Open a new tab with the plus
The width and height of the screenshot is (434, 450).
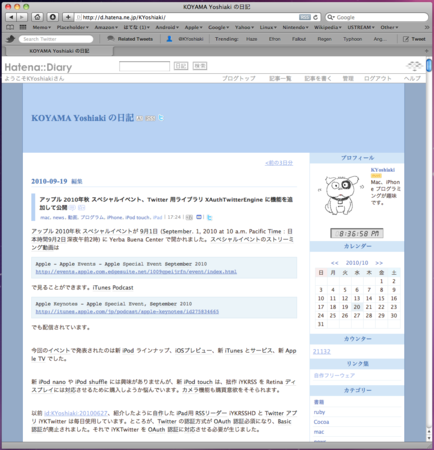tap(426, 51)
